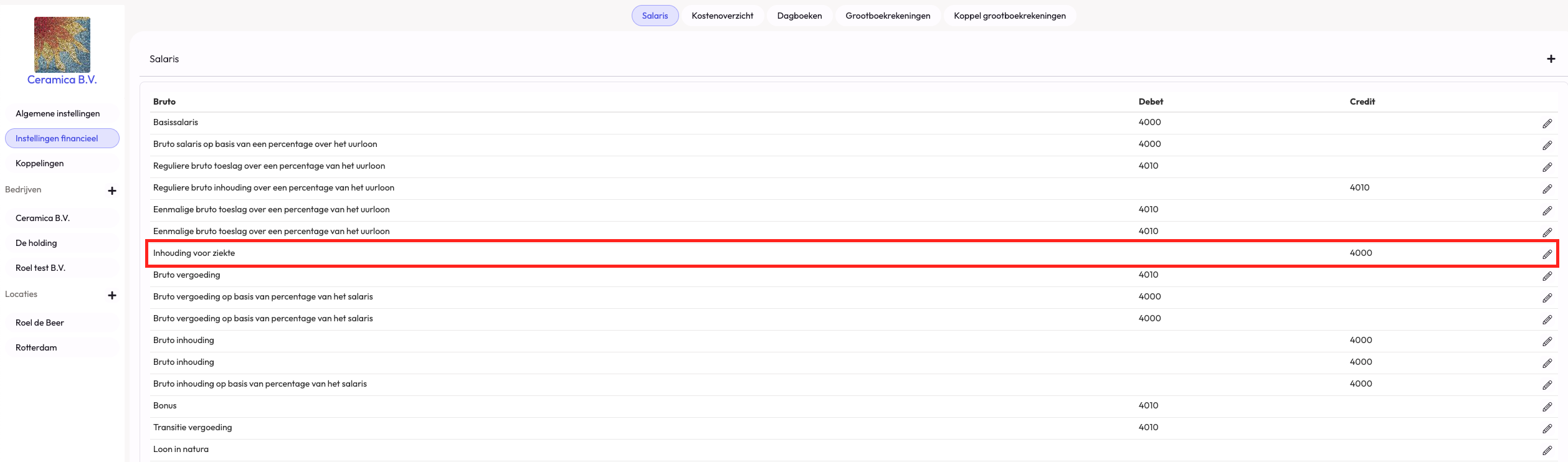Open edit pencil for Reguliere bruto inhouding
1568x462 pixels.
click(1547, 189)
